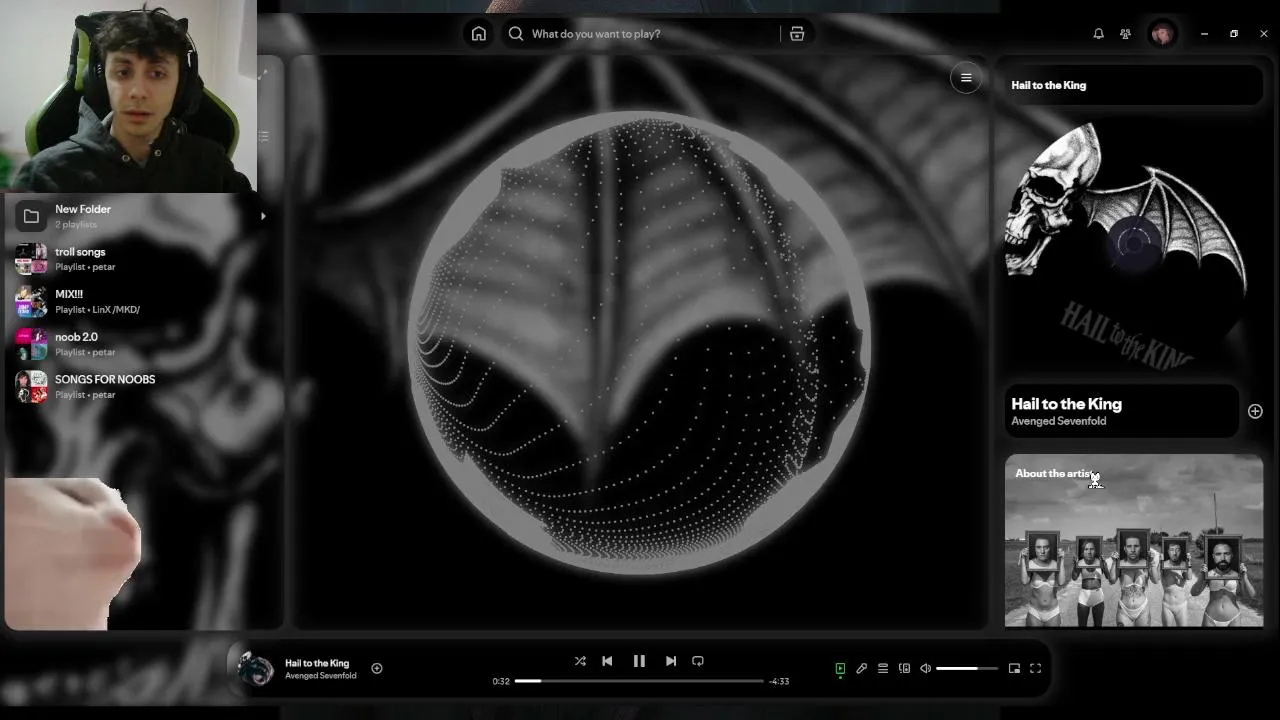Open the notifications bell
Viewport: 1280px width, 720px height.
[1098, 34]
